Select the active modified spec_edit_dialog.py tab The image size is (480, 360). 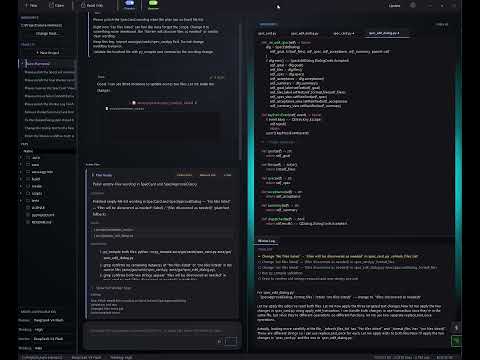(x=384, y=33)
